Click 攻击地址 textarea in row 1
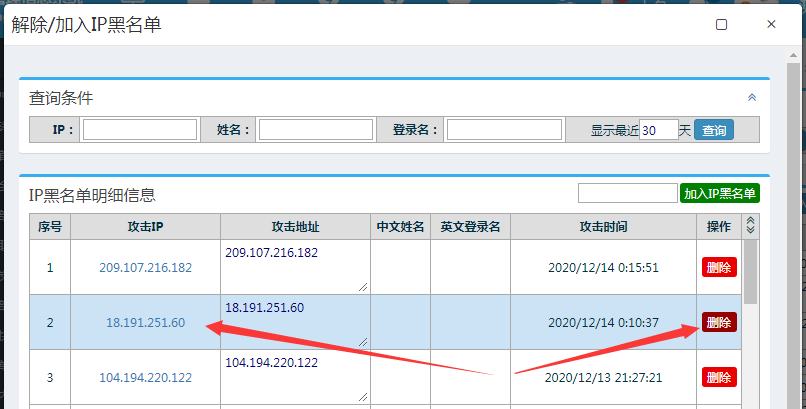 (295, 267)
